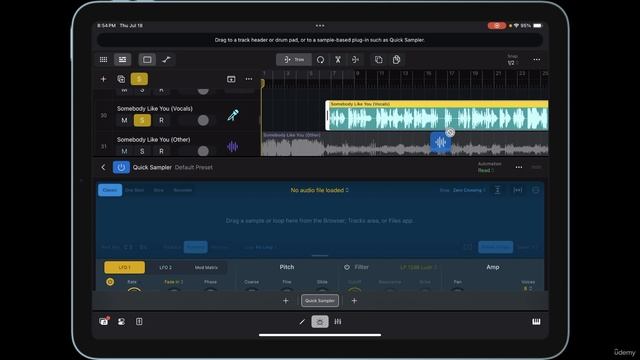
Task: Select the LFO 1 tab
Action: (x=124, y=267)
